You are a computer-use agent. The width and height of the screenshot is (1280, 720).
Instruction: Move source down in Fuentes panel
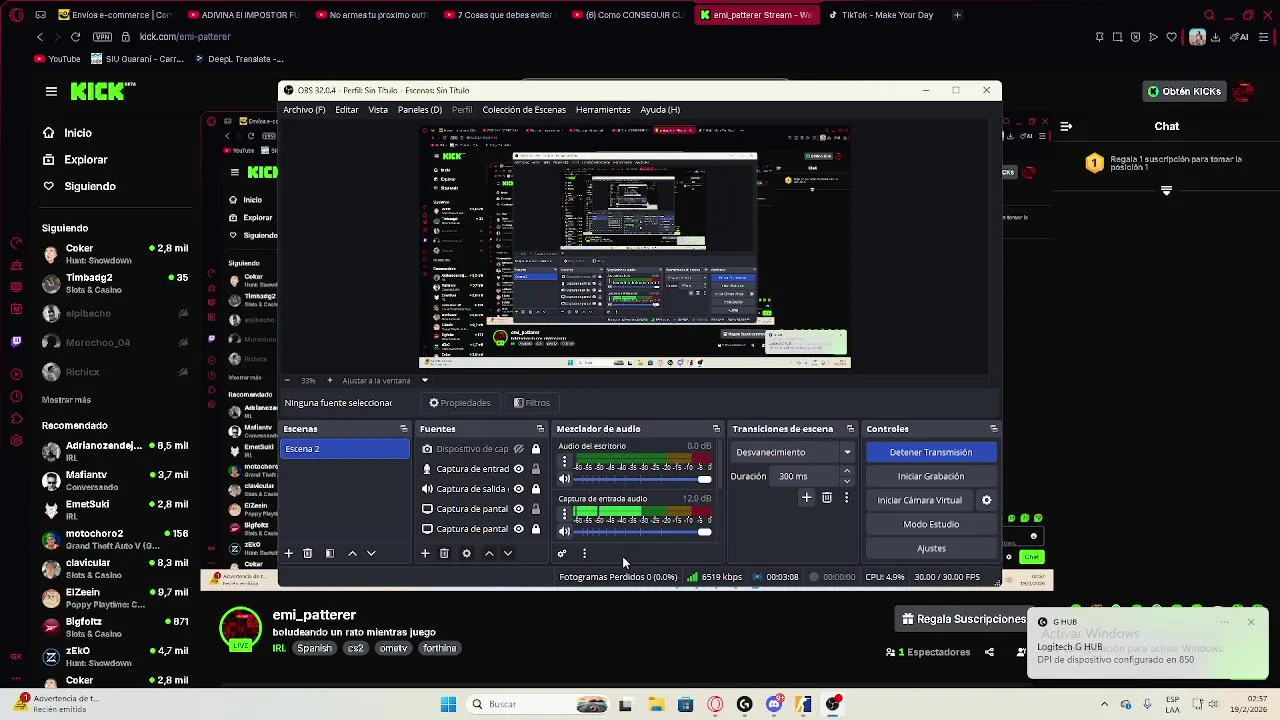pyautogui.click(x=508, y=553)
